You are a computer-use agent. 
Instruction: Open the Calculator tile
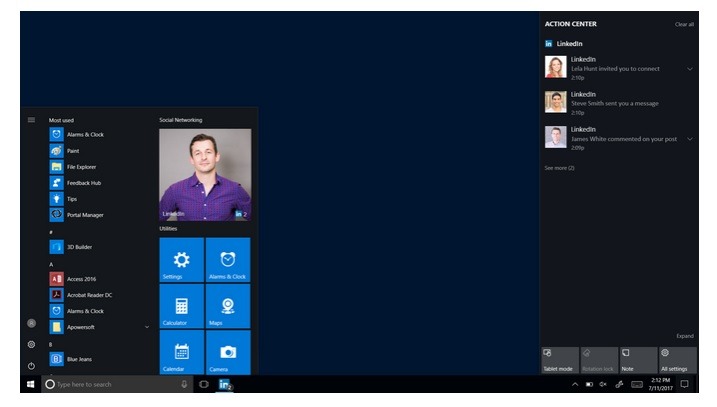(182, 306)
